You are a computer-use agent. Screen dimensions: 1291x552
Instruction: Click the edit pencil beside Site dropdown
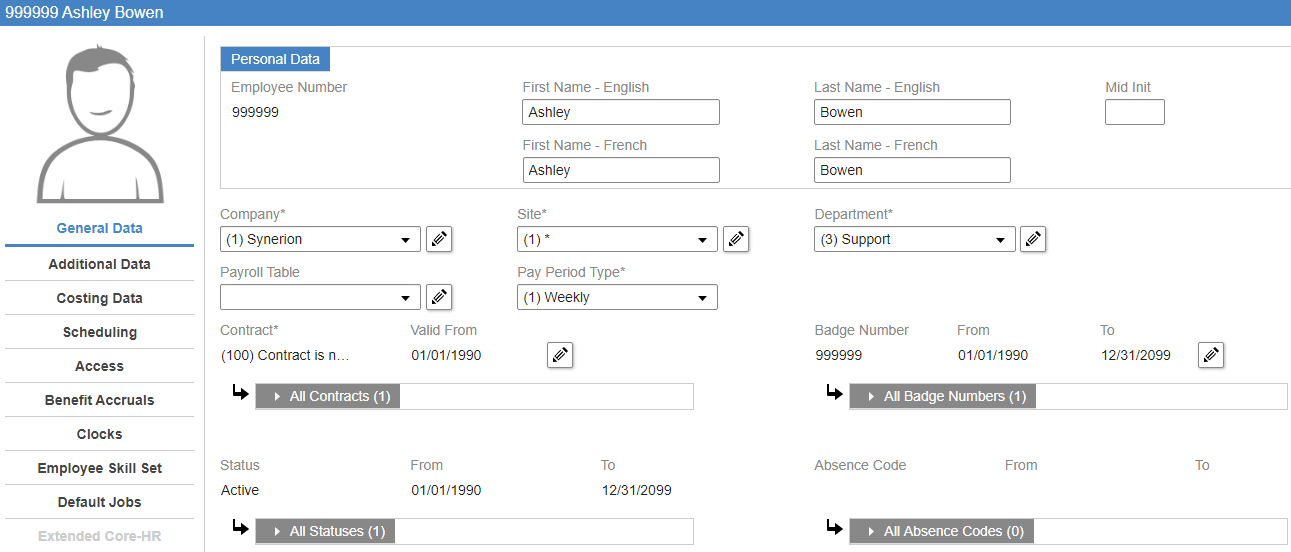736,240
